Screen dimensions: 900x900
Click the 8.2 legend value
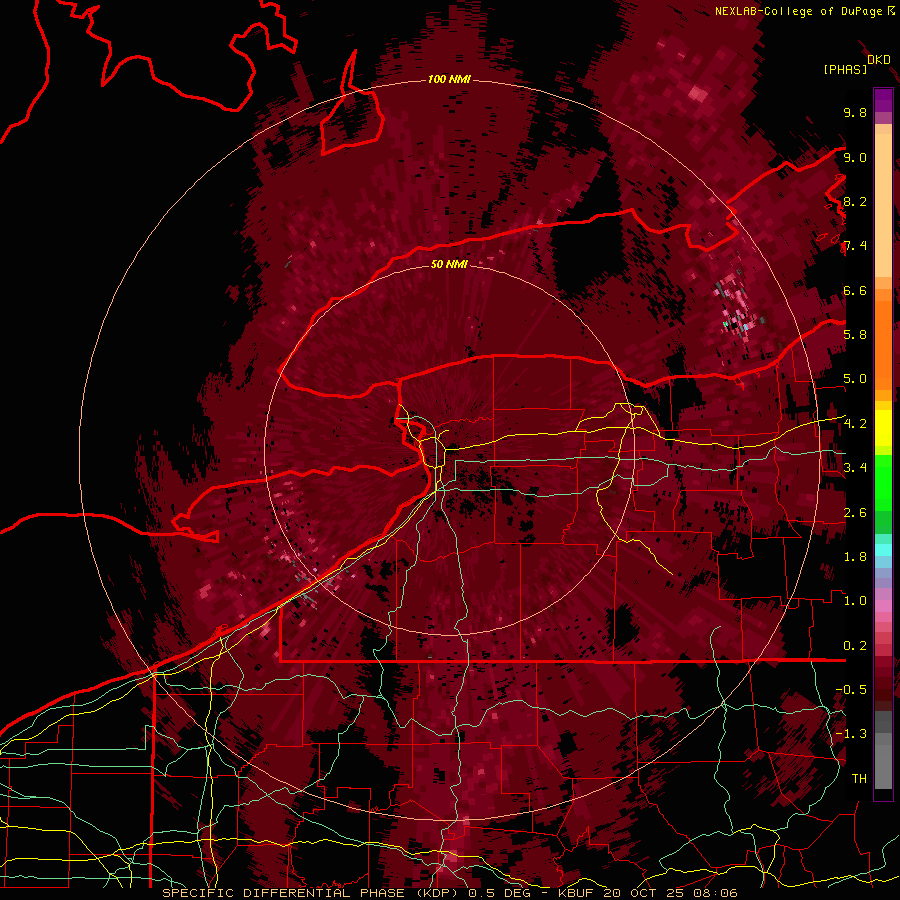coord(855,201)
